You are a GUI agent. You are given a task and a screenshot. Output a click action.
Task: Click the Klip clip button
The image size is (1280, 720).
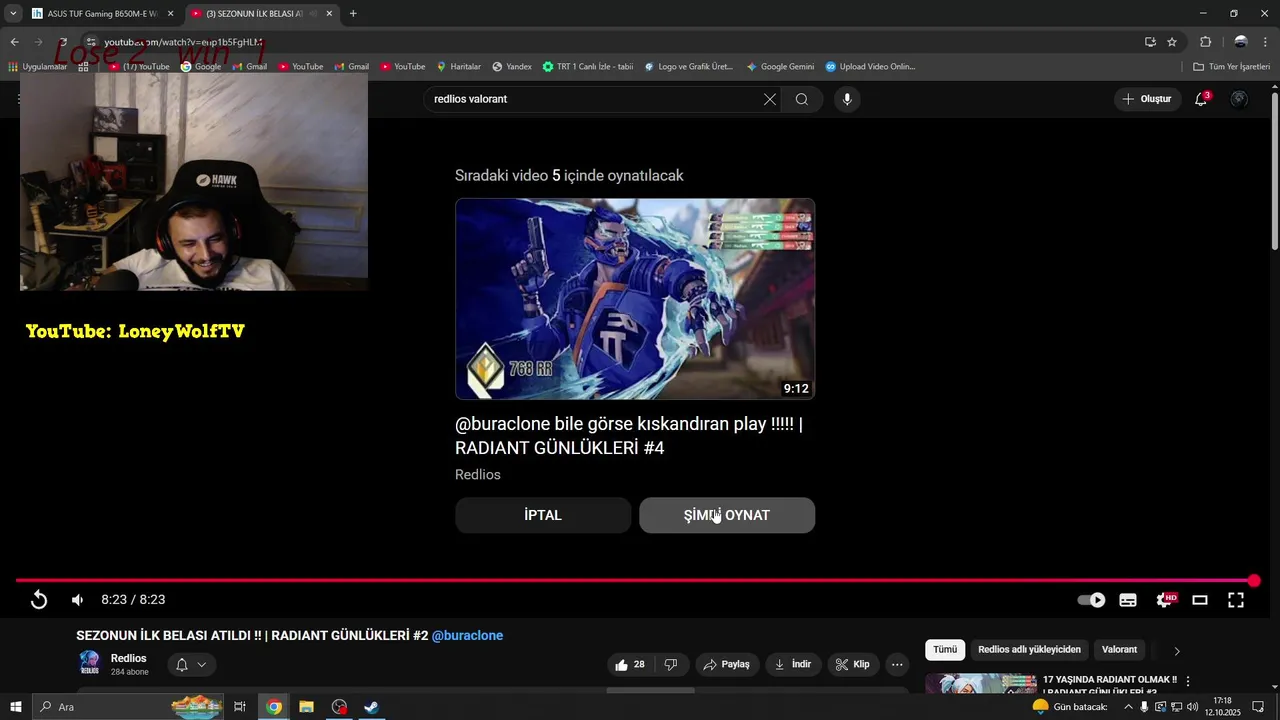coord(853,664)
